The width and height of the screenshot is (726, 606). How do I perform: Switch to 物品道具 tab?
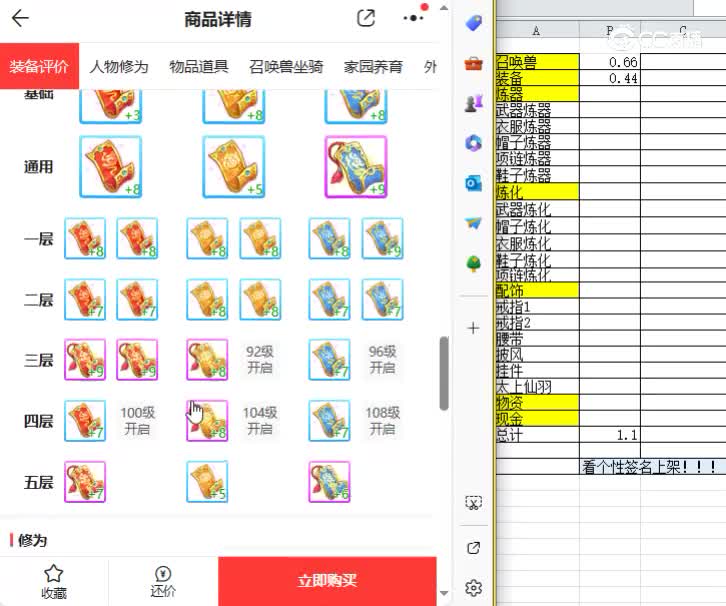(199, 67)
